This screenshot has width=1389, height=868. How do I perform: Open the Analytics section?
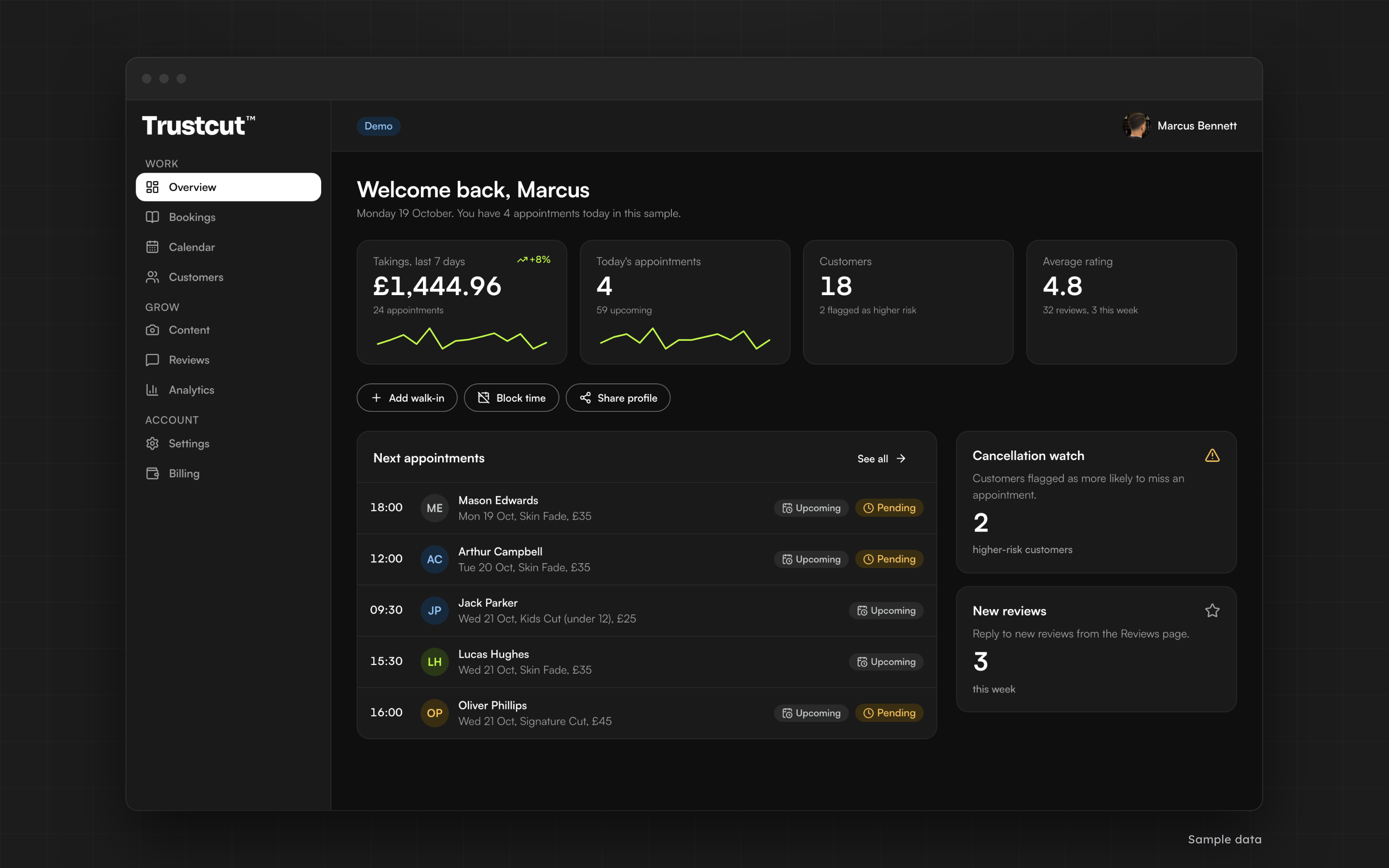pos(229,390)
